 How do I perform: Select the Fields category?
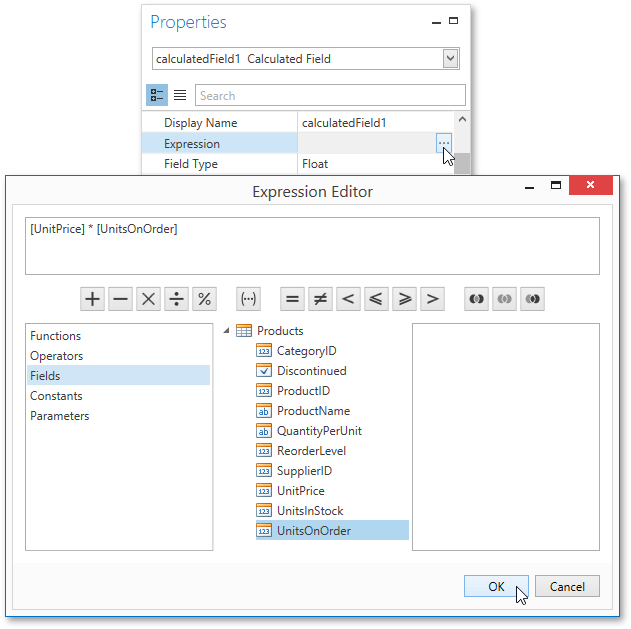pyautogui.click(x=119, y=375)
